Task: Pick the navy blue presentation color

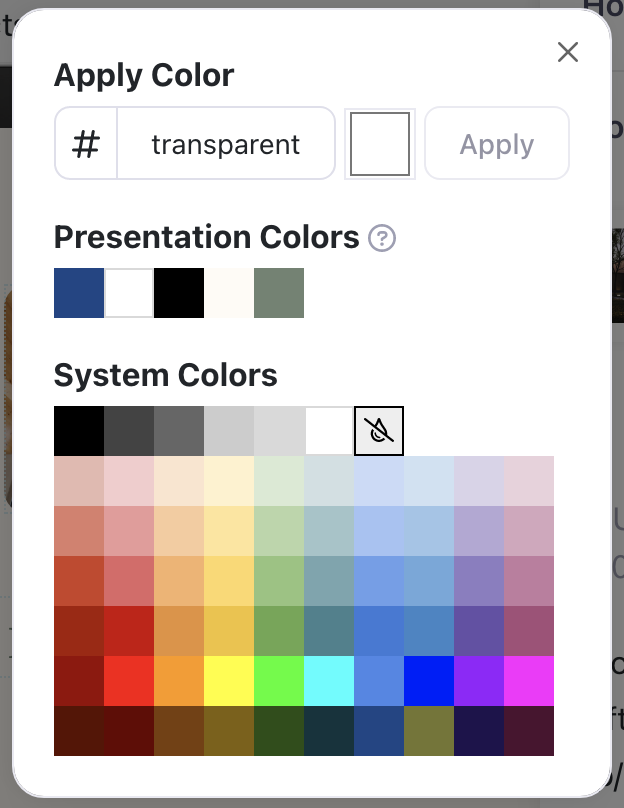Action: (79, 293)
